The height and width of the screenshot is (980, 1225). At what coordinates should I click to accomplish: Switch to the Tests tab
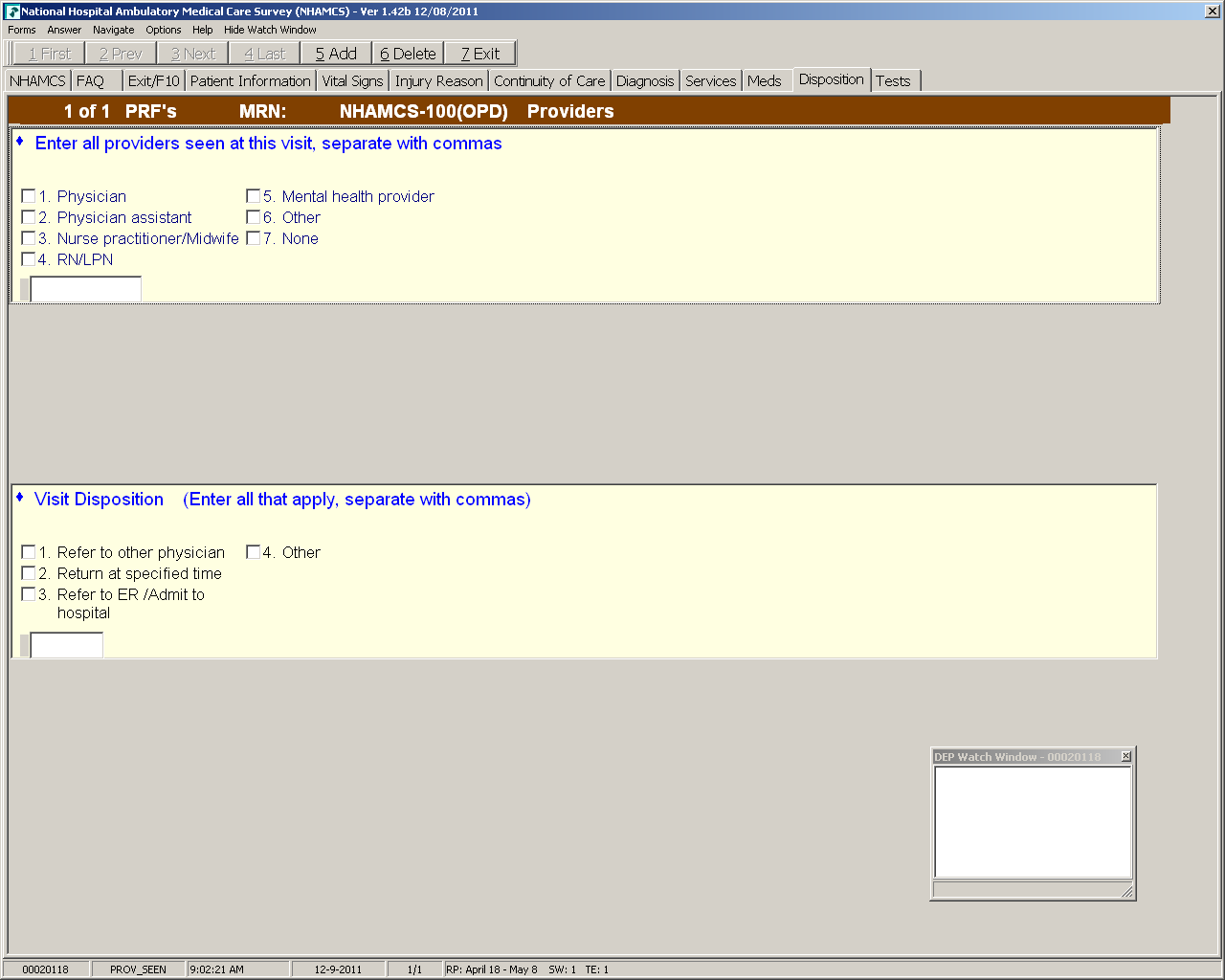coord(894,81)
